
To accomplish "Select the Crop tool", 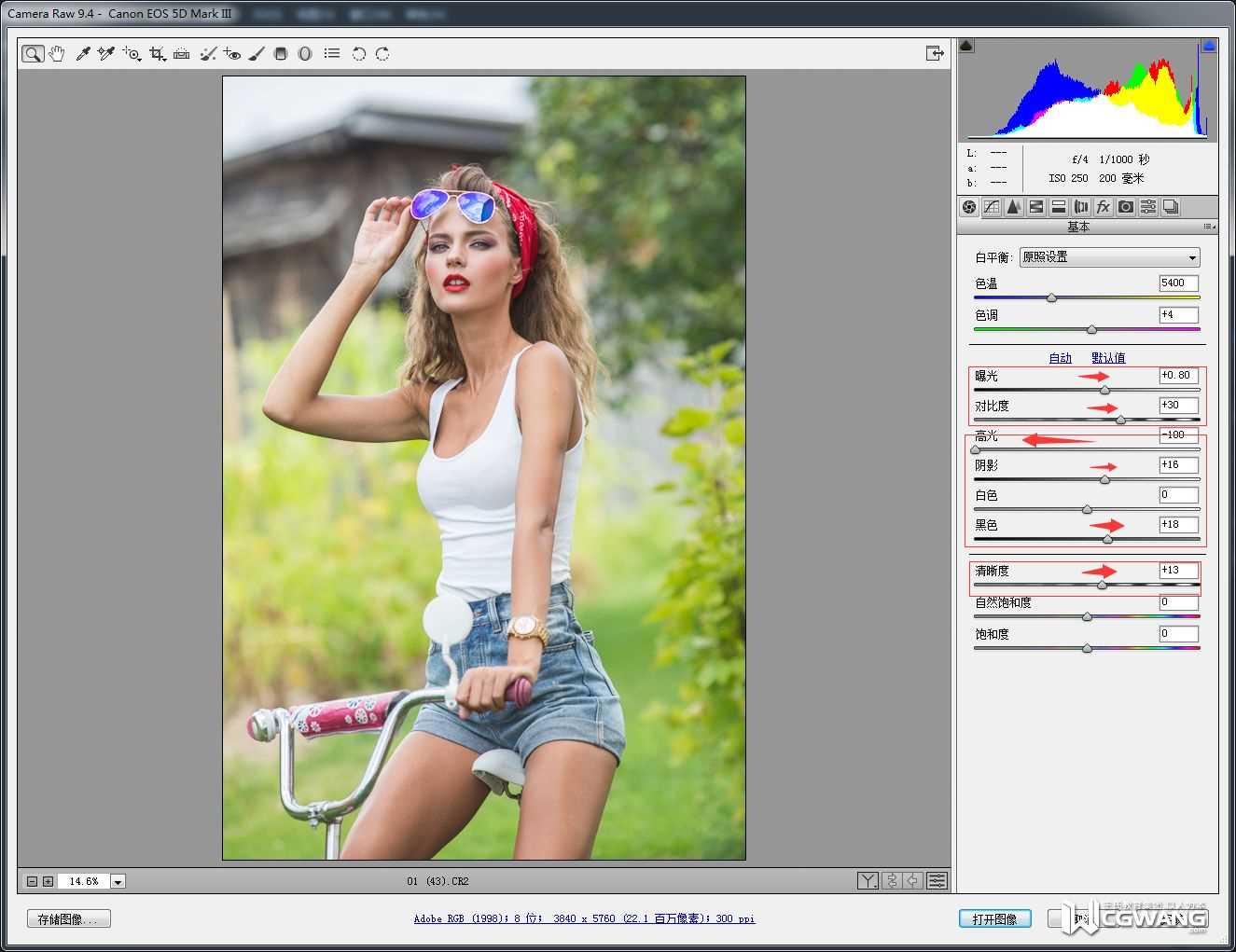I will 157,54.
